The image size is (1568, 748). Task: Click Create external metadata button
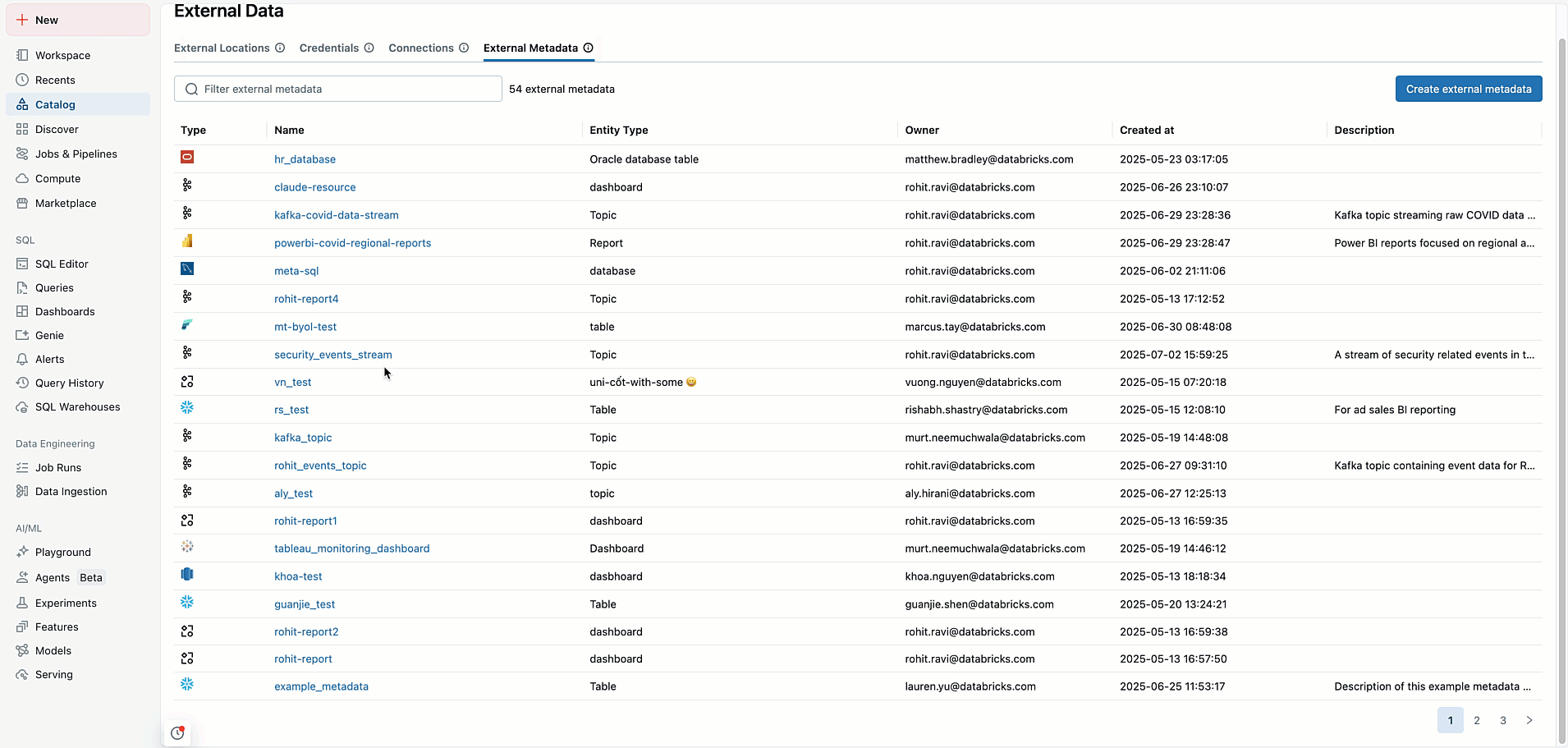(x=1469, y=89)
